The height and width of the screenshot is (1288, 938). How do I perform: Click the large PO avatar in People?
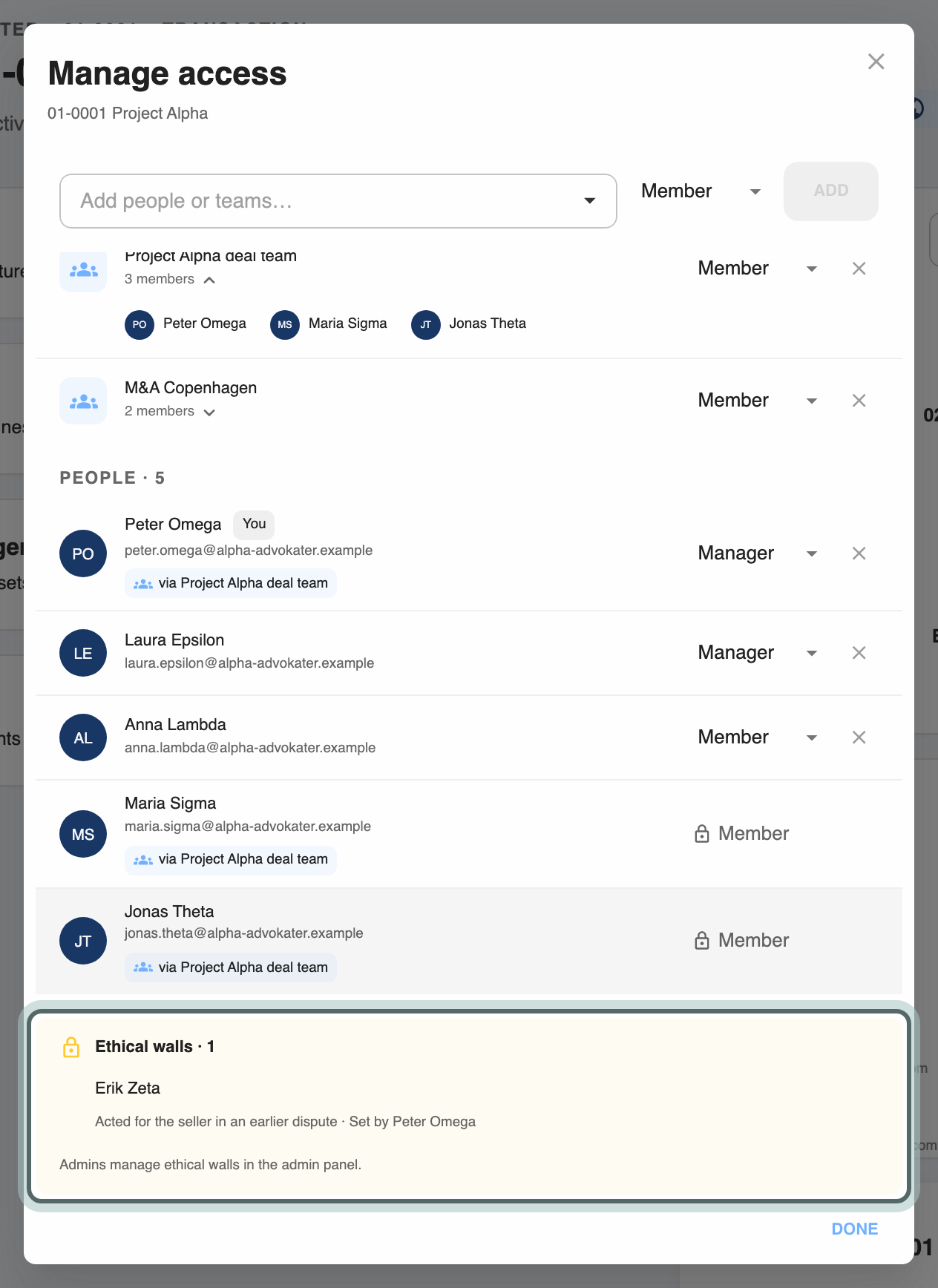pyautogui.click(x=83, y=553)
